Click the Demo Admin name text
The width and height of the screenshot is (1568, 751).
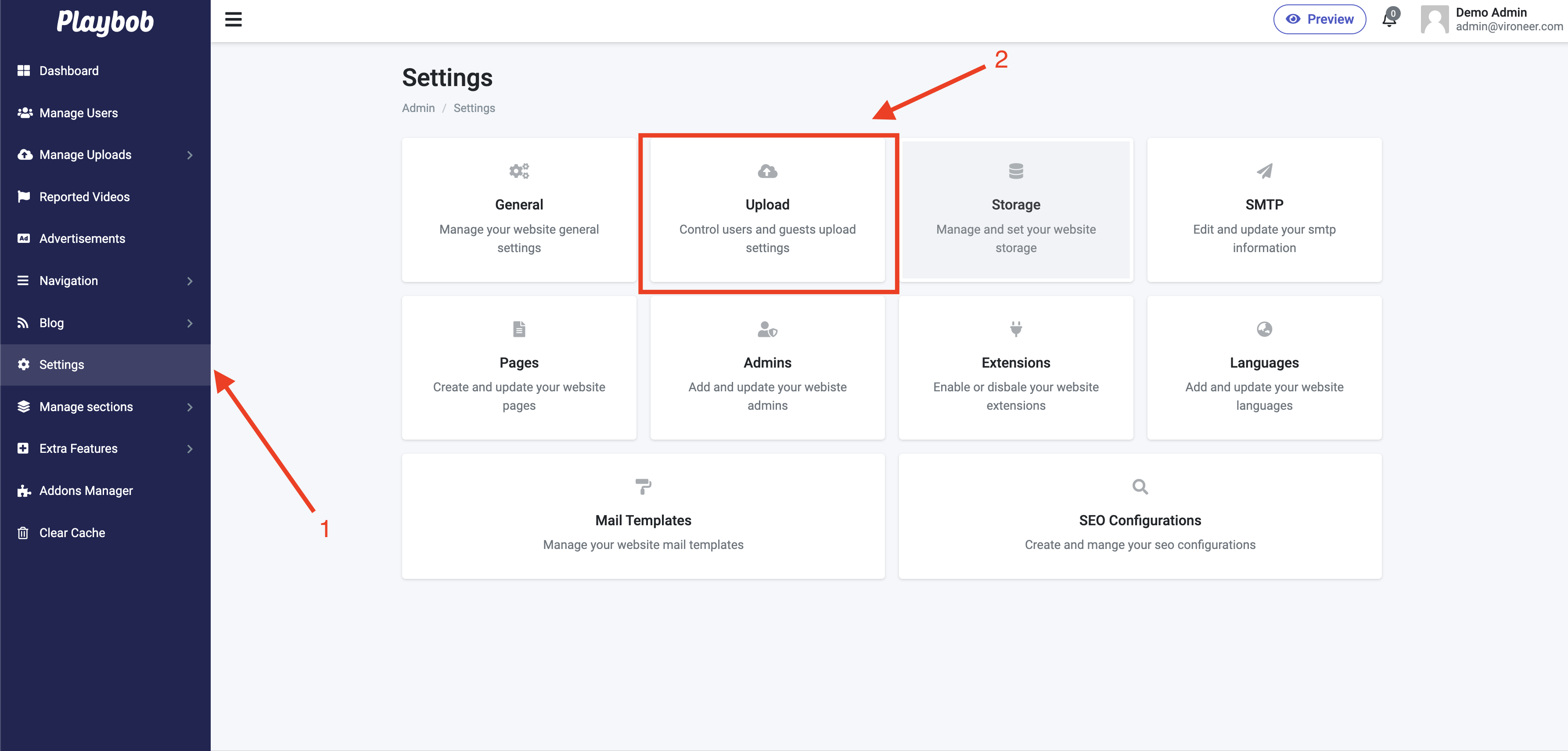click(x=1491, y=12)
